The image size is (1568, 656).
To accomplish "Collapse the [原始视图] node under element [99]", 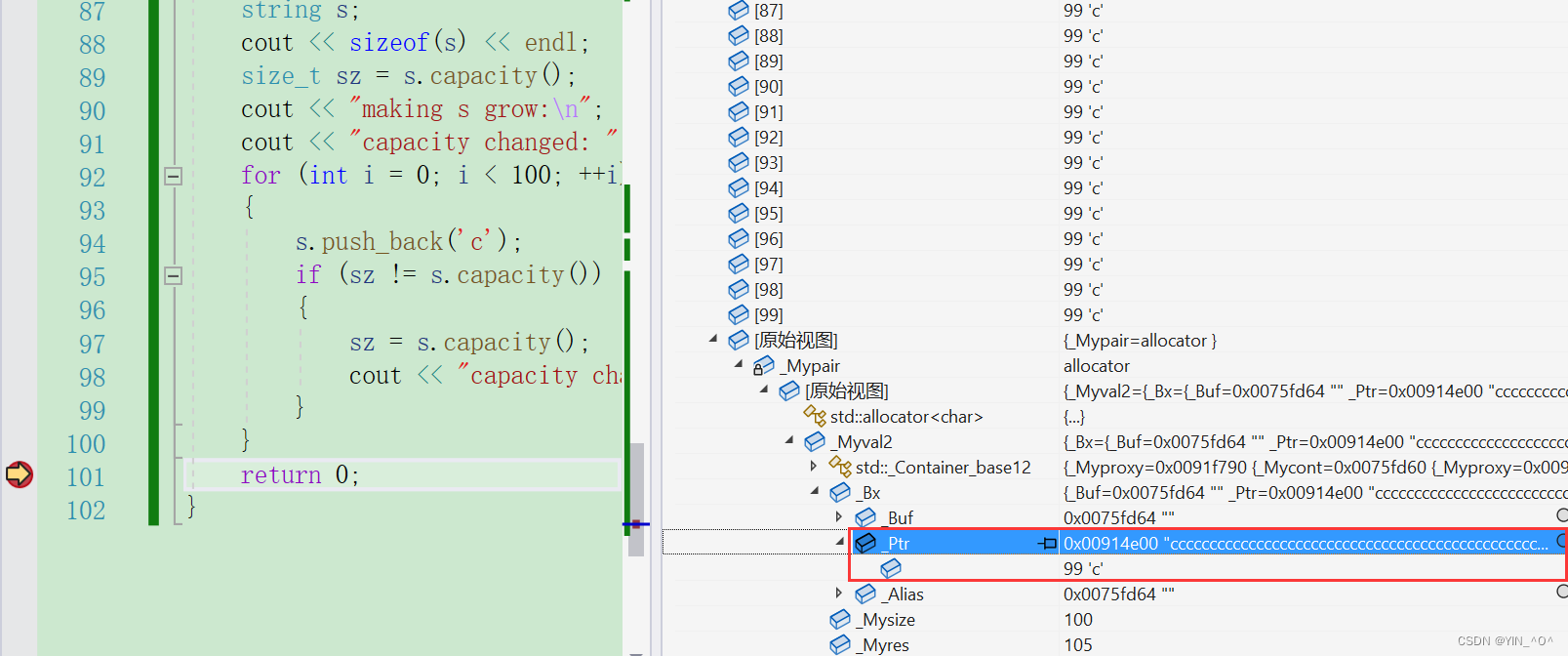I will (x=713, y=339).
